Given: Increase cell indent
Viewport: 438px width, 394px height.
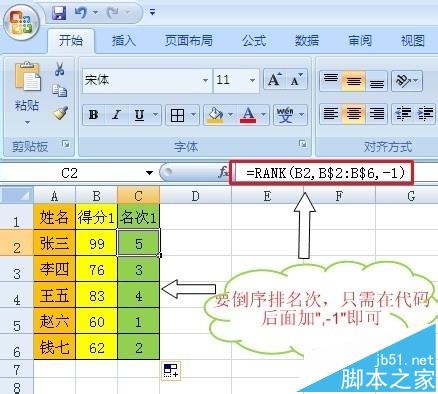Looking at the screenshot, I should tap(426, 114).
